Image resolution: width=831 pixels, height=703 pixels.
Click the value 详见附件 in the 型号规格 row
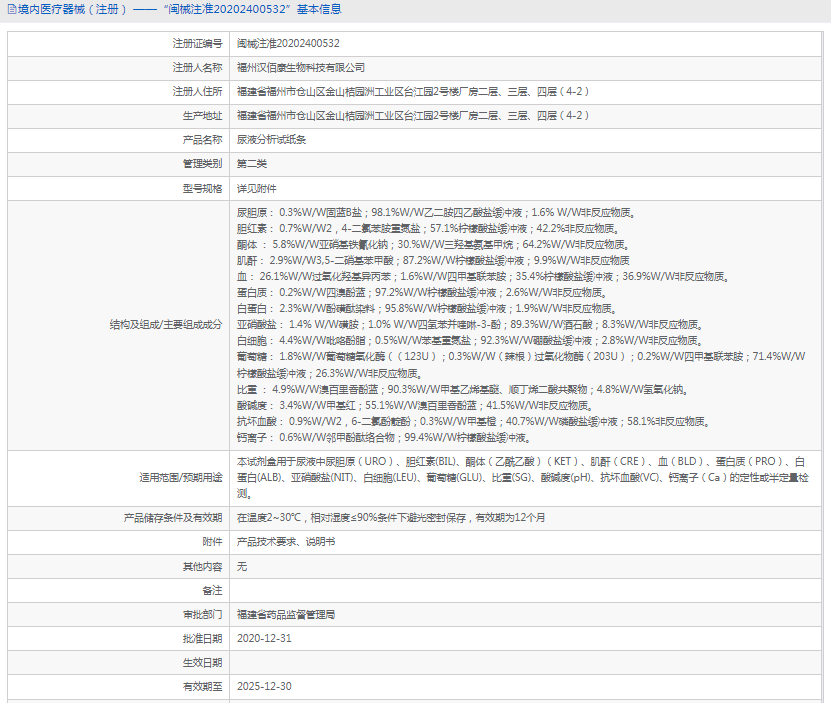coord(257,189)
